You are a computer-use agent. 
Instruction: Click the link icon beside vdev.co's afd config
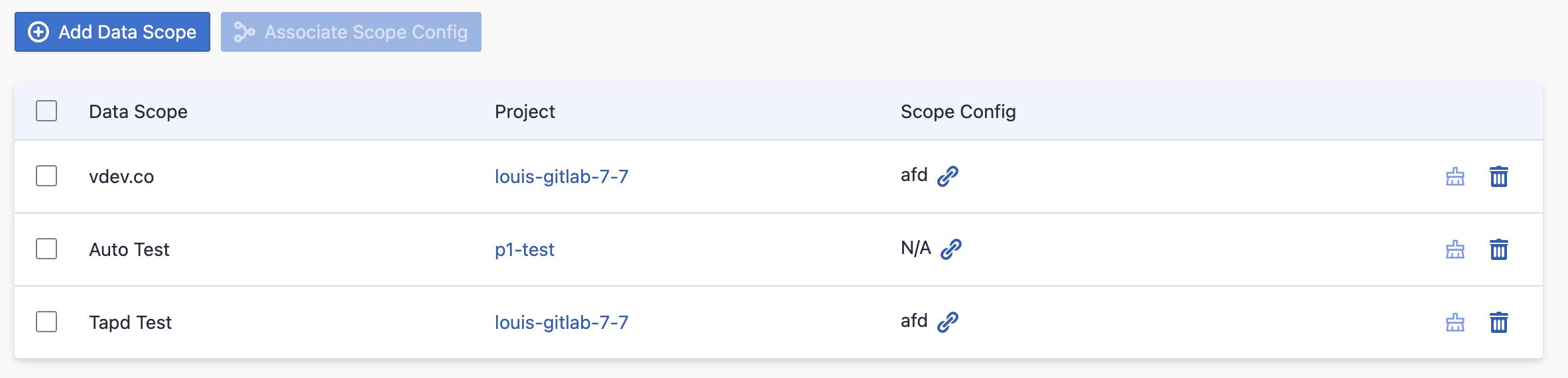(x=948, y=176)
